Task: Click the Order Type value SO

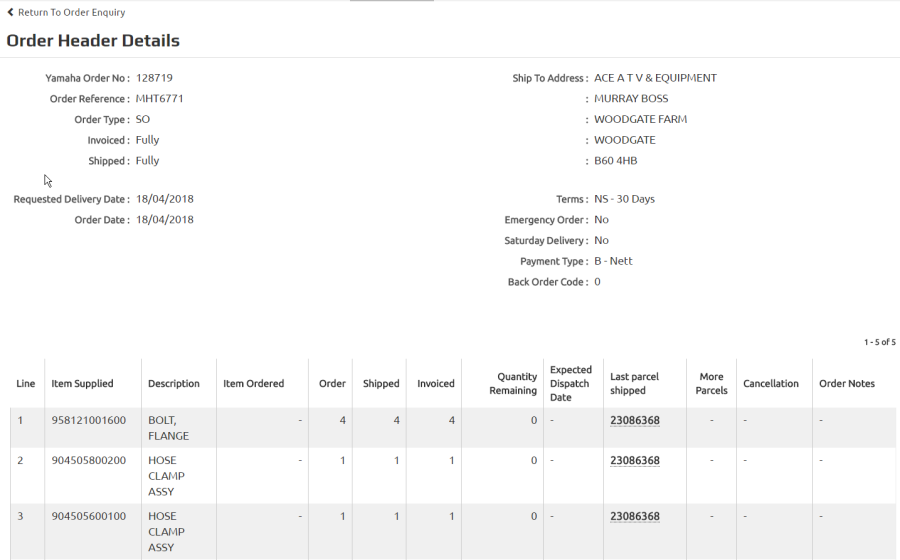Action: 143,119
